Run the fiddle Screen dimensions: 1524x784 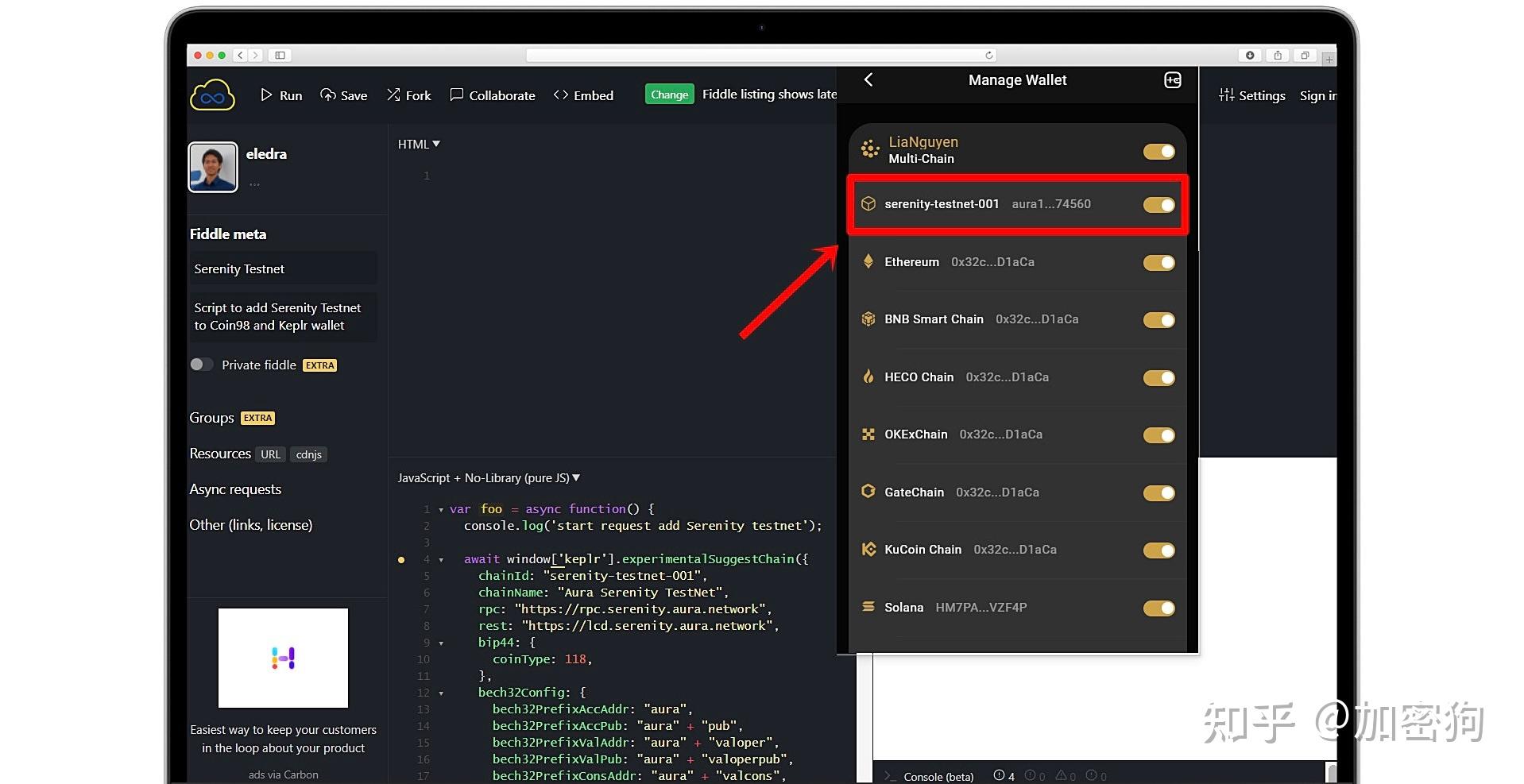click(281, 95)
